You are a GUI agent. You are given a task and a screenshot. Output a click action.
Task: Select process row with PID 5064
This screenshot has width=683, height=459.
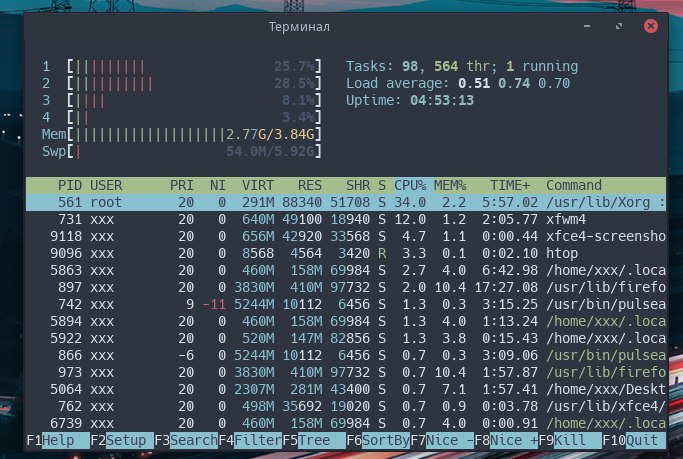click(346, 389)
